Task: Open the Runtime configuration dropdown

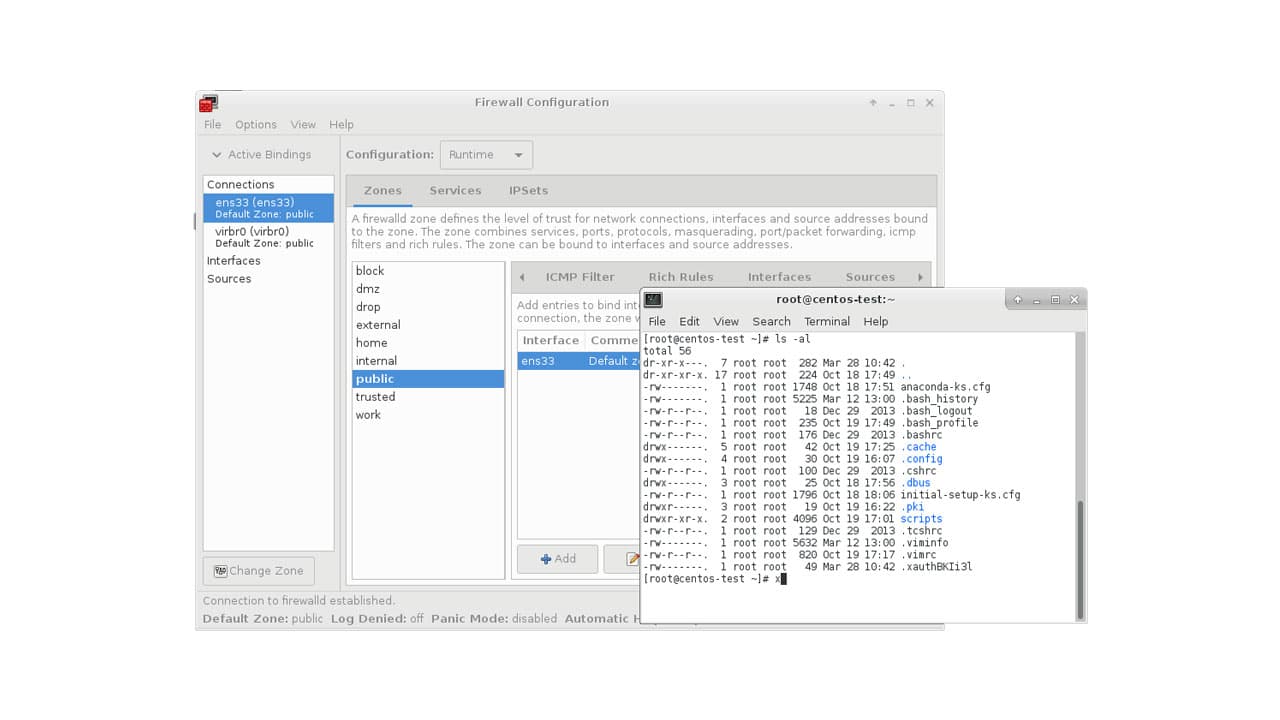Action: tap(486, 154)
